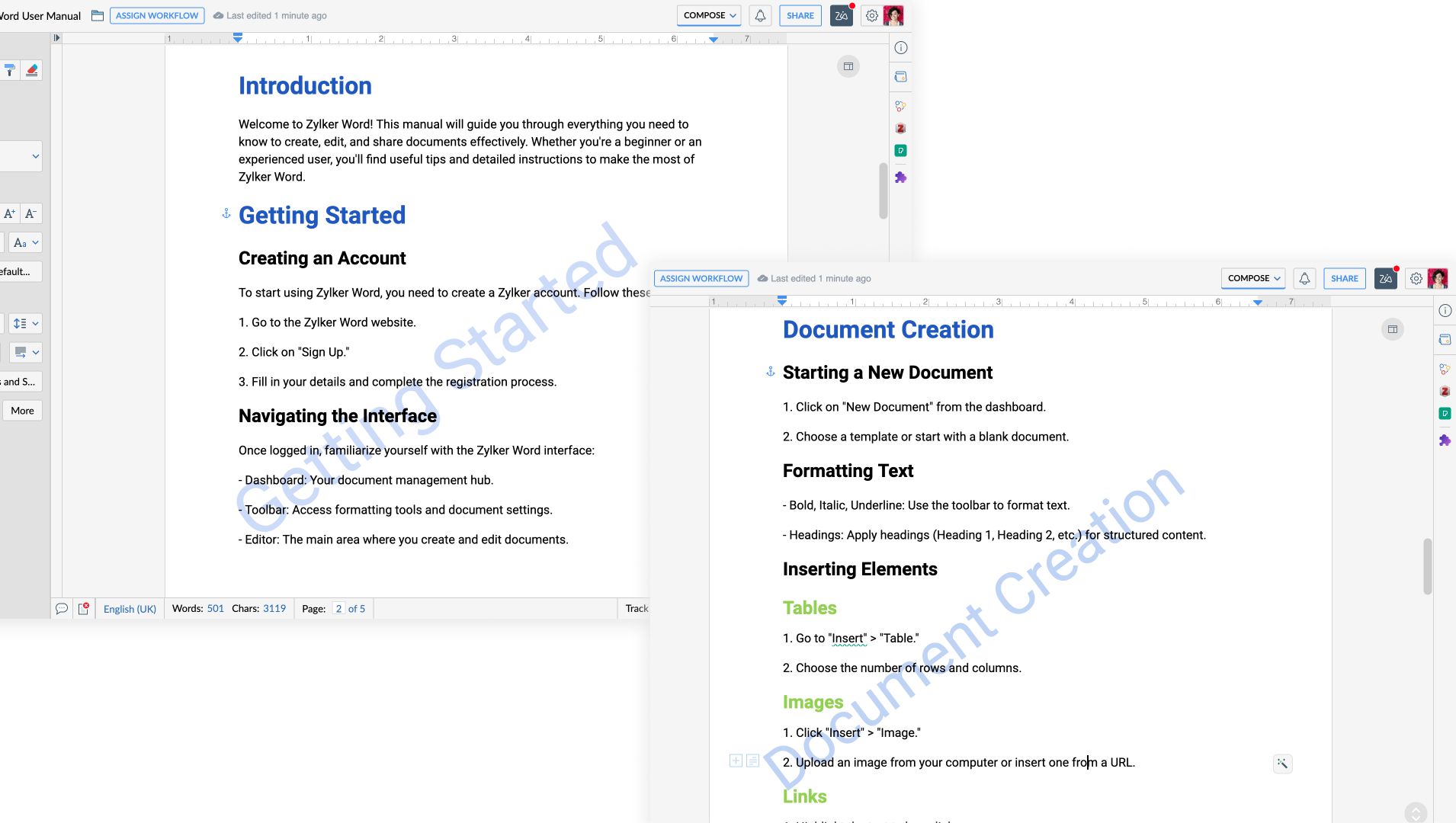Click the character count 3119 in status bar
1456x823 pixels.
[x=274, y=608]
